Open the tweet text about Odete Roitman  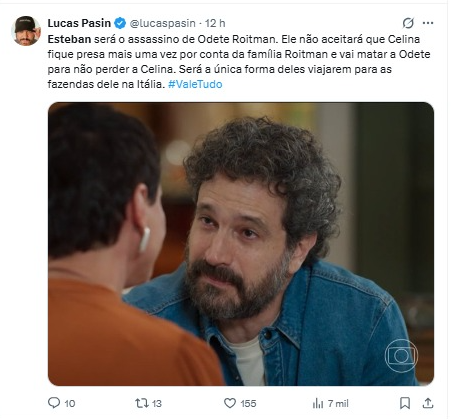tap(239, 61)
